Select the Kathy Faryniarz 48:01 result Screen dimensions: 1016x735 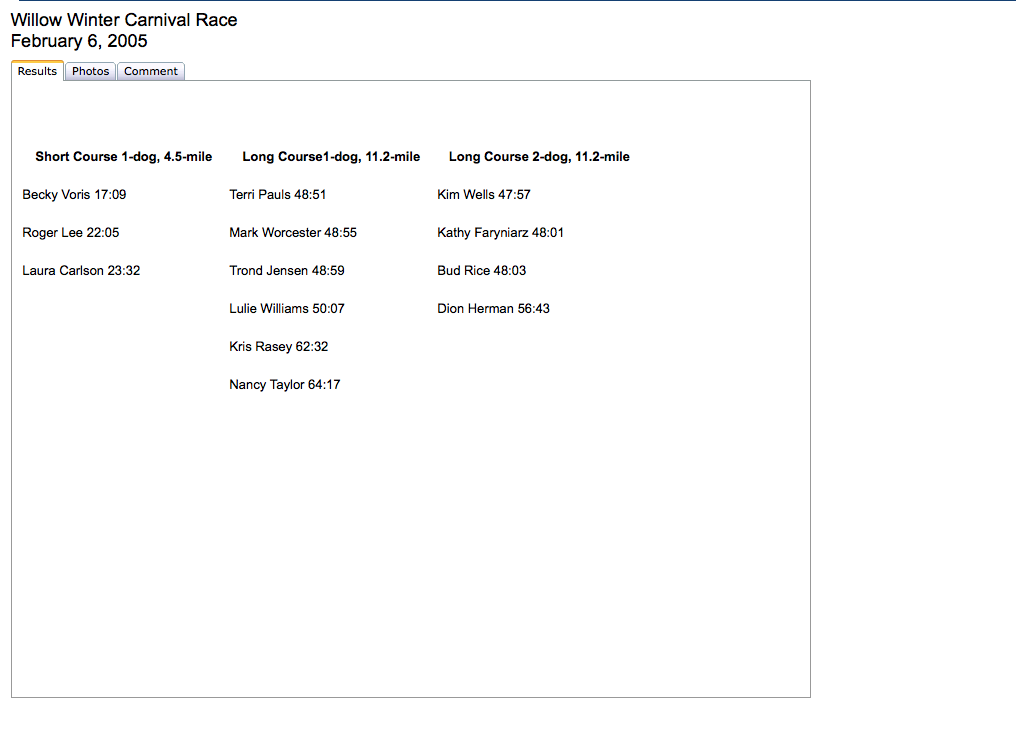[500, 233]
